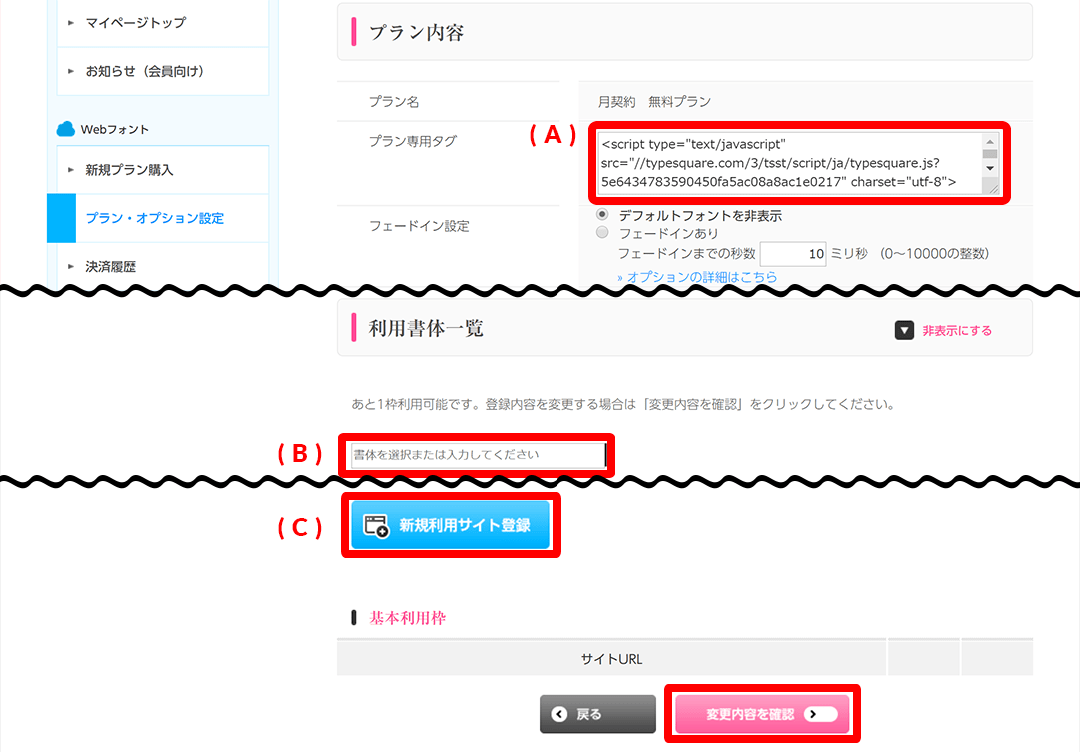Viewport: 1080px width, 752px height.
Task: Click the arrow pill on 変更内容を確認 button
Action: [820, 714]
